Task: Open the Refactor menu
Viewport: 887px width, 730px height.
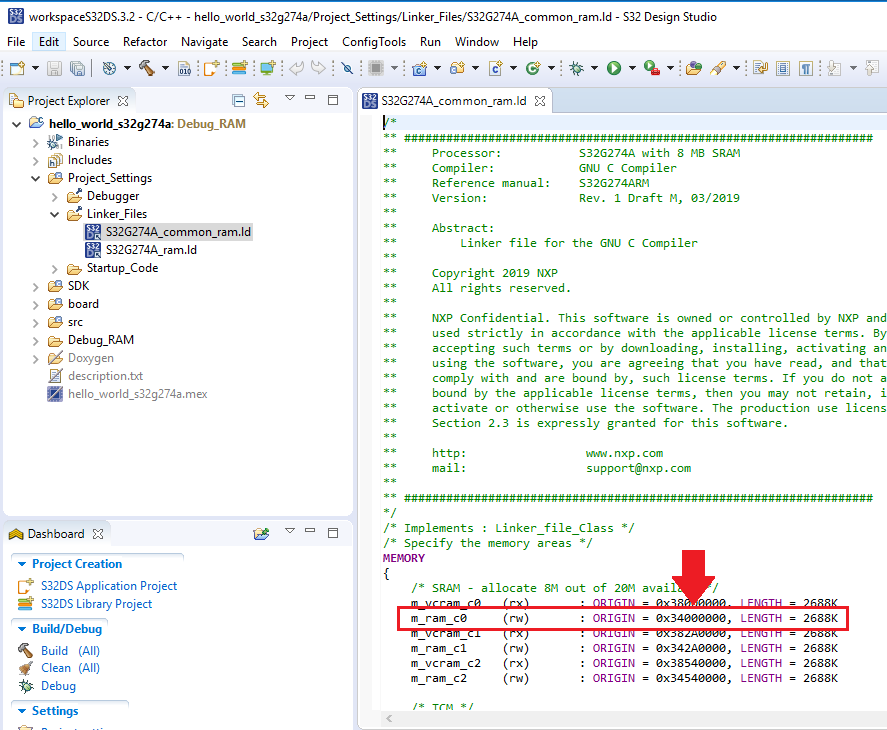Action: pos(145,42)
